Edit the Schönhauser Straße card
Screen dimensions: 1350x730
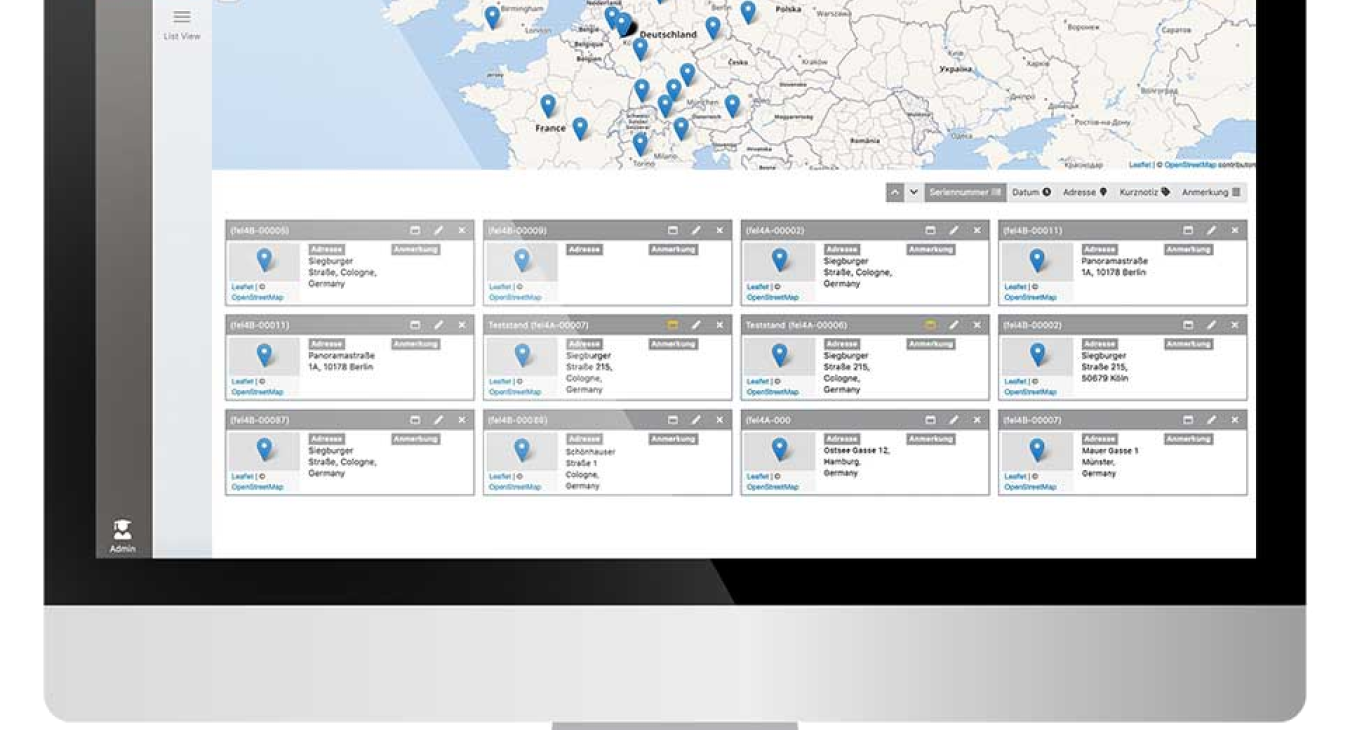[x=696, y=420]
